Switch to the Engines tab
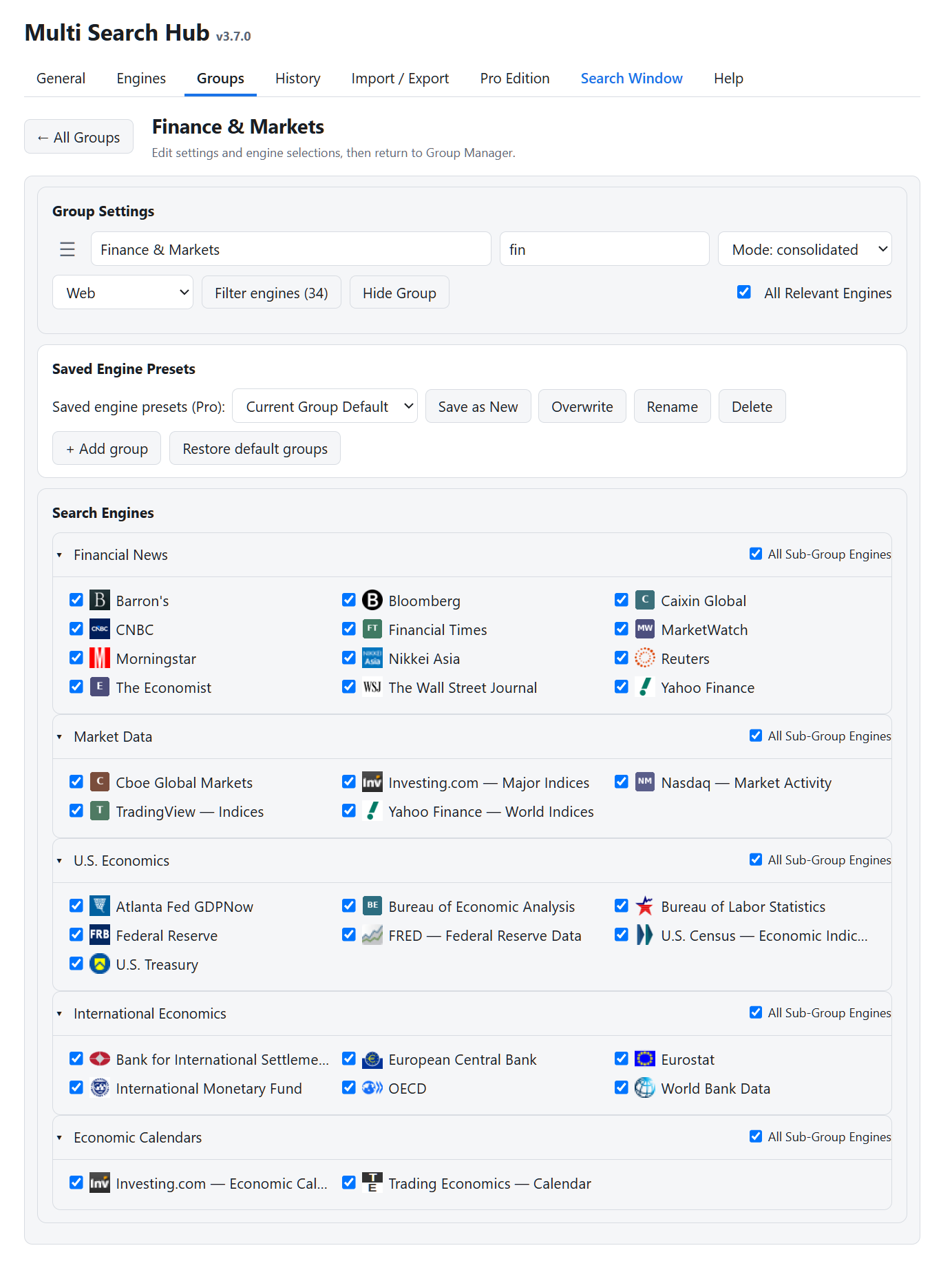The image size is (952, 1270). (141, 79)
